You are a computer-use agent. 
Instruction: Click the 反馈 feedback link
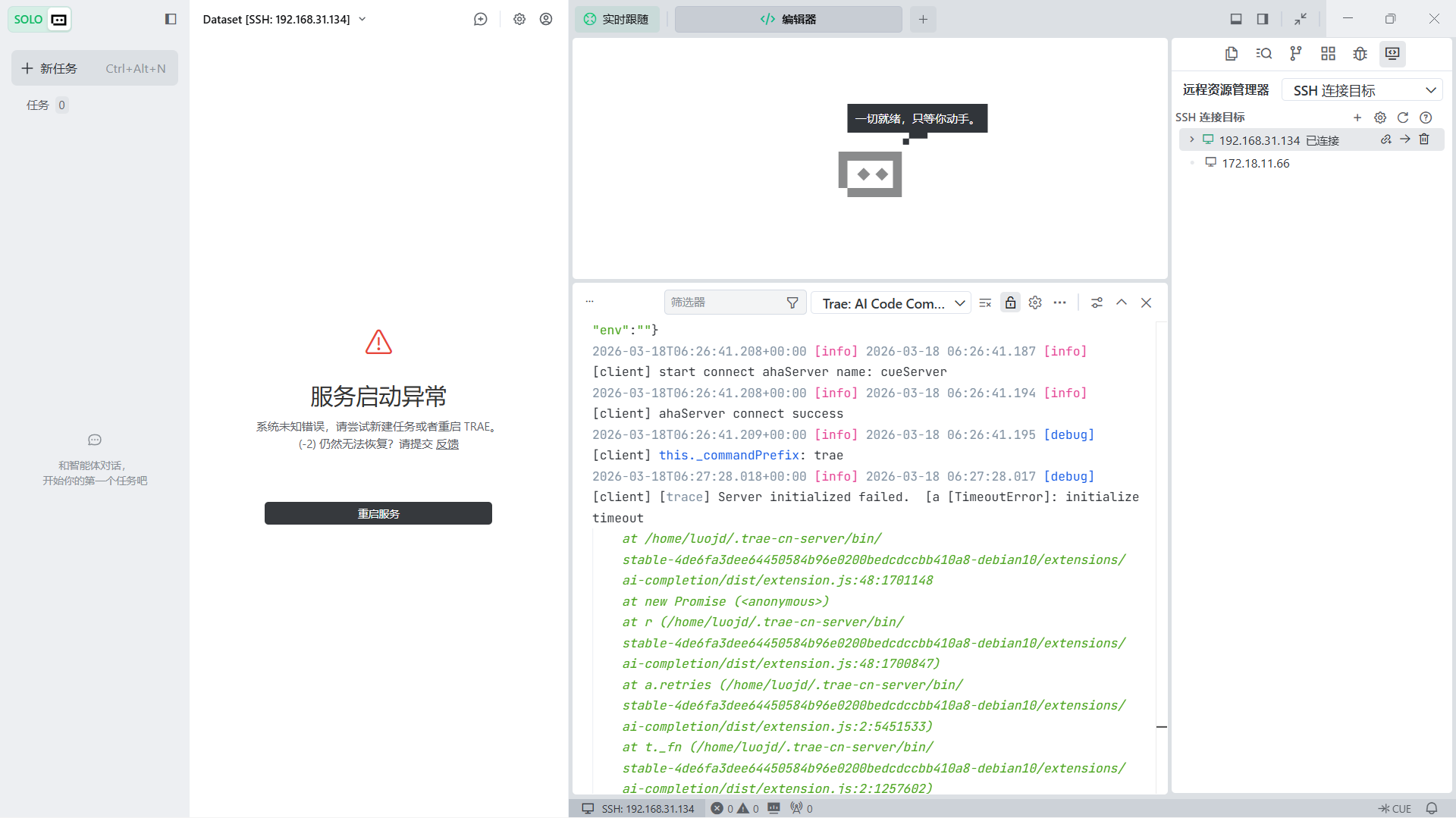coord(447,444)
